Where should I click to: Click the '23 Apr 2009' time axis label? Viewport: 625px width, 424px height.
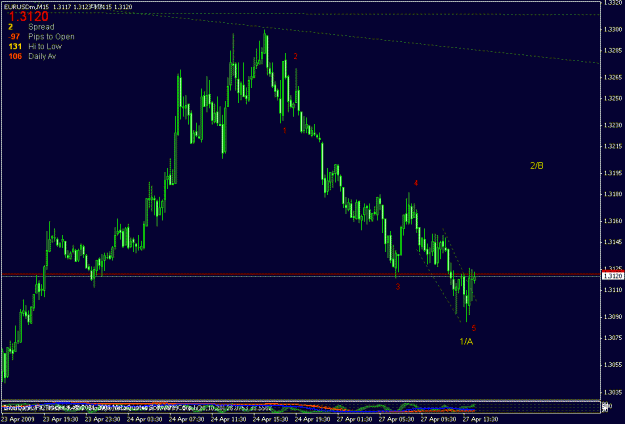(19, 420)
